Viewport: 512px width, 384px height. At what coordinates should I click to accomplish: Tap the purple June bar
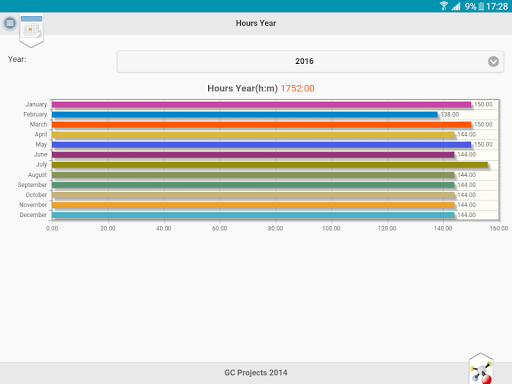click(x=253, y=155)
